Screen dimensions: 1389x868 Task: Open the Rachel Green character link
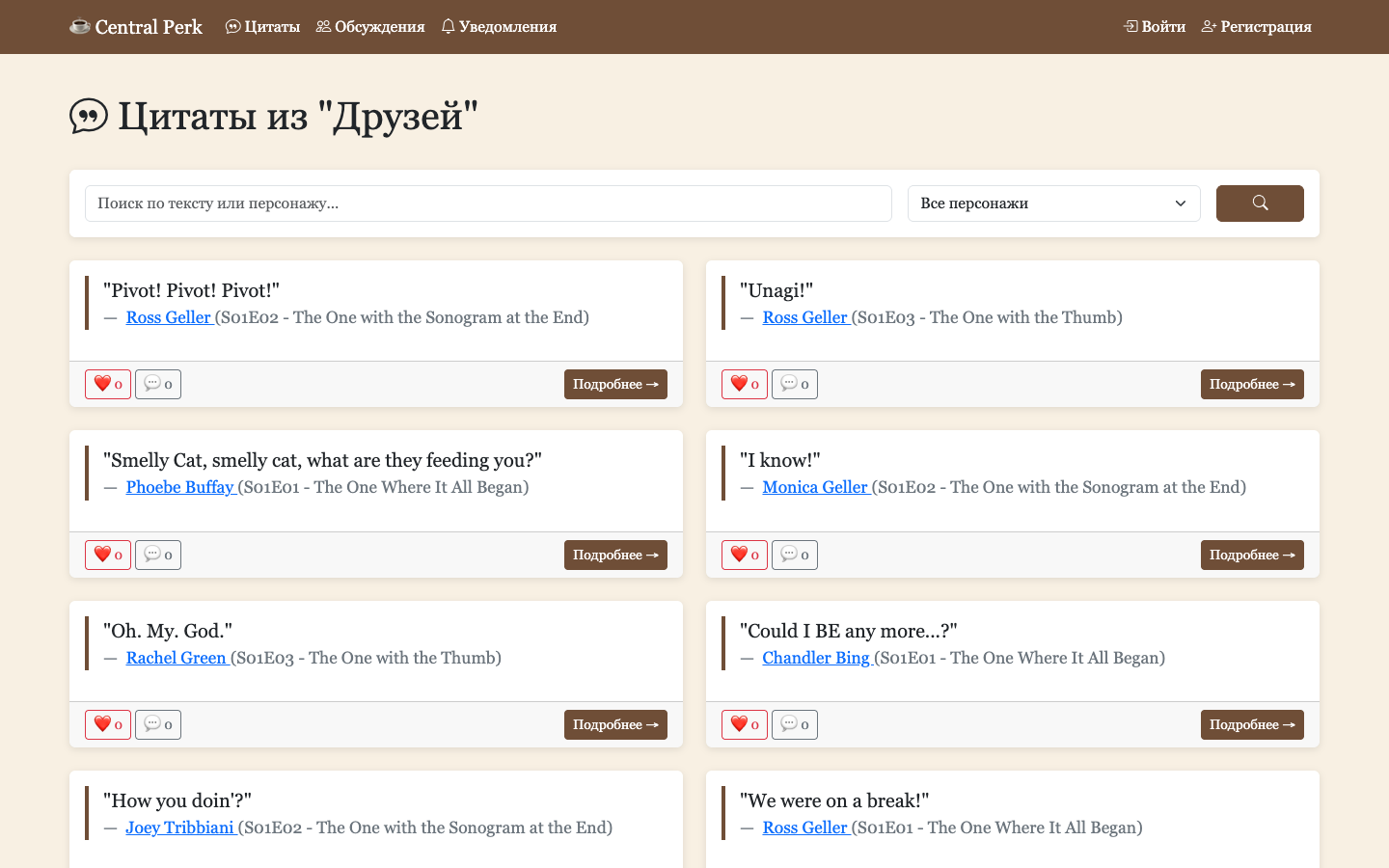(177, 658)
